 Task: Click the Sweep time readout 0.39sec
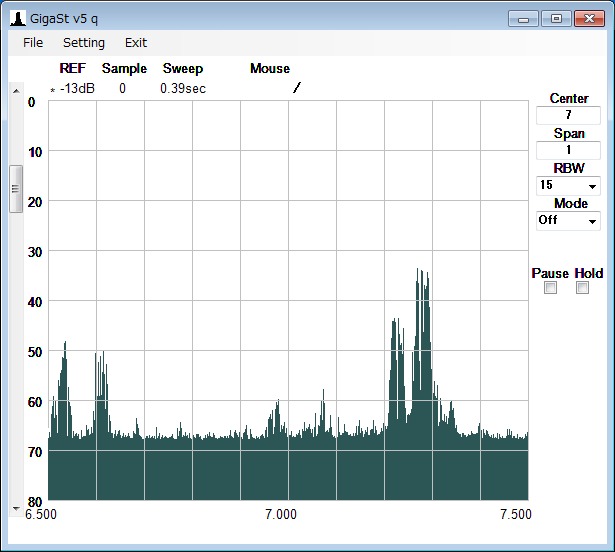tap(183, 88)
